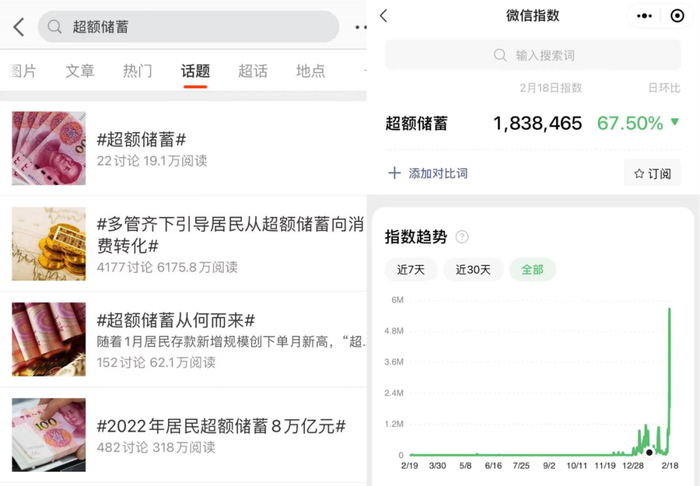Click 482讨论 318万阅读 stats text
Screen dimensions: 700x486
click(156, 447)
